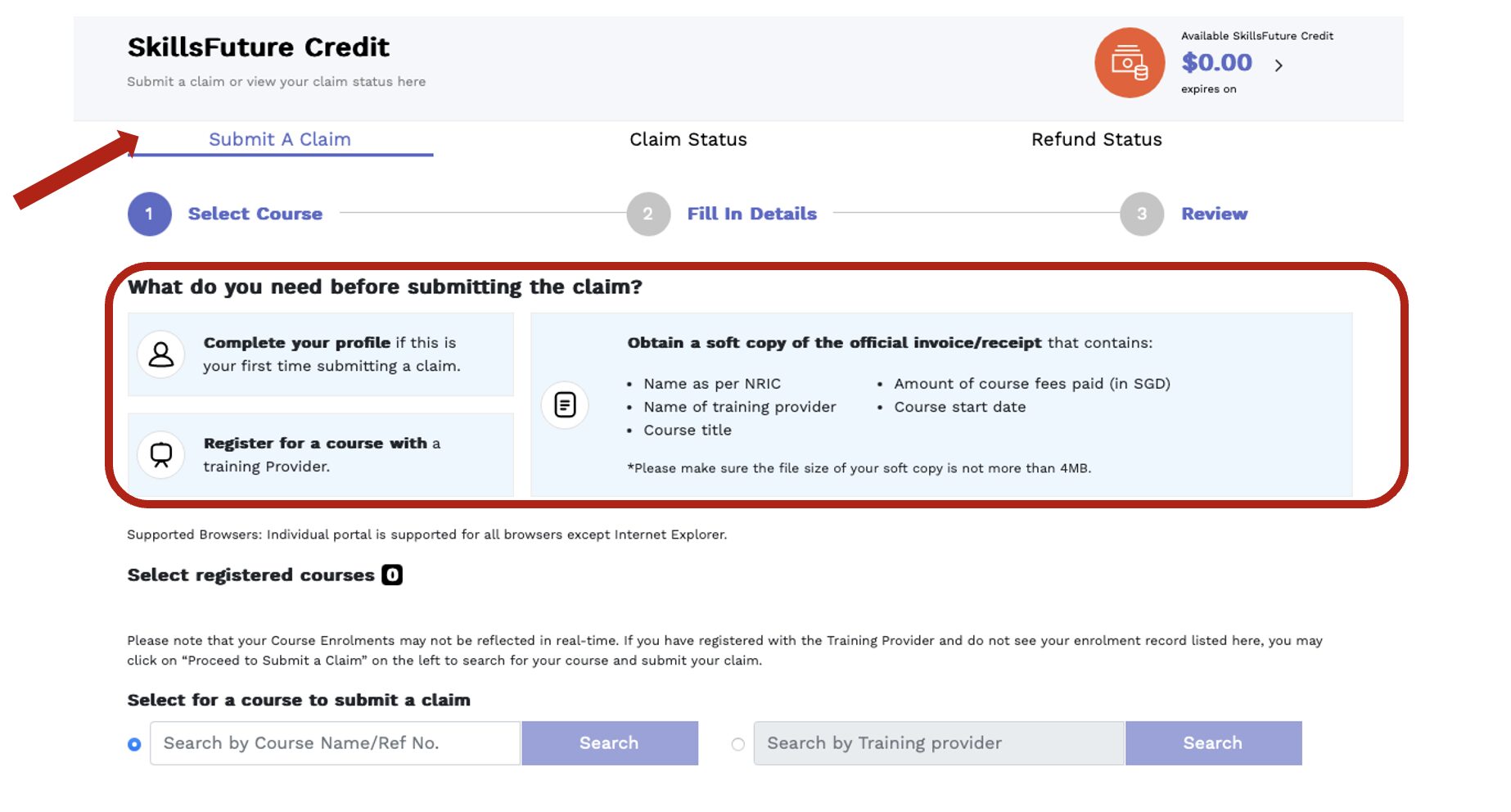Select the person profile icon
Screen dimensions: 1511x812
(160, 354)
